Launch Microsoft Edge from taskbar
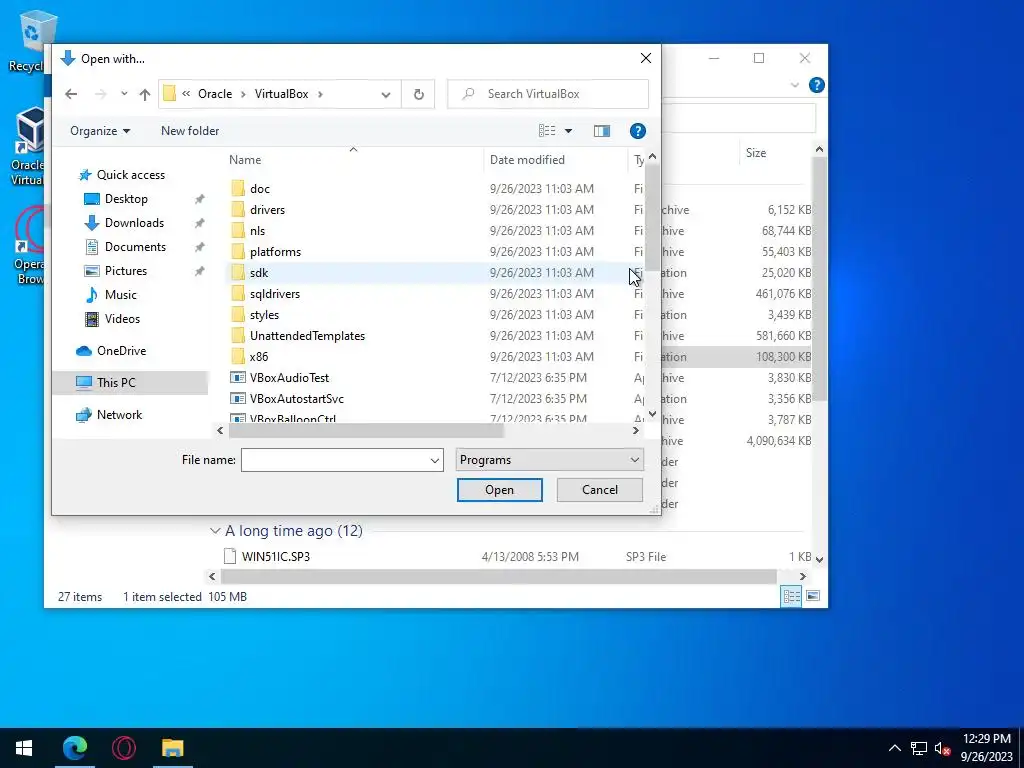 click(74, 748)
